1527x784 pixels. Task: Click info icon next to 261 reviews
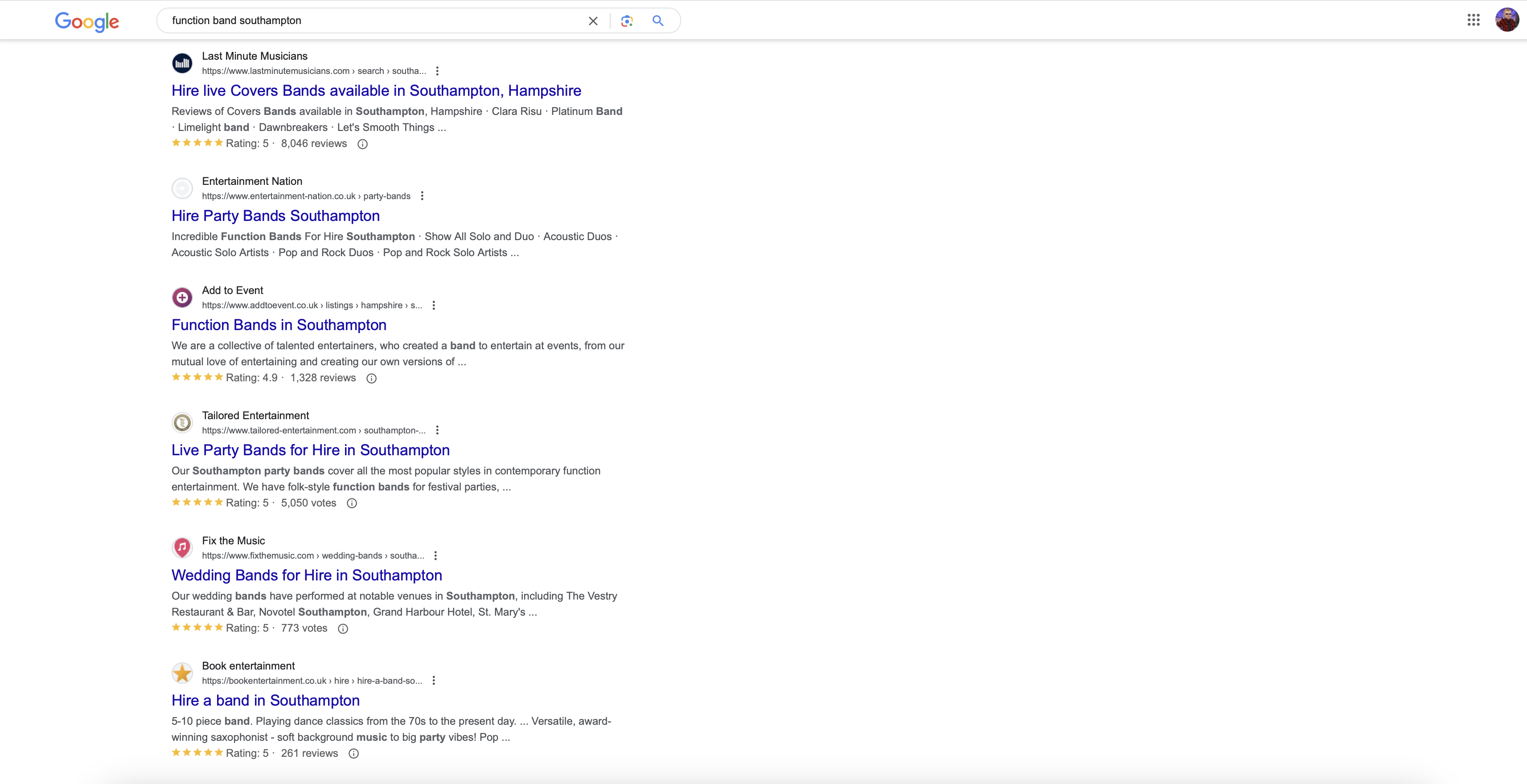353,754
